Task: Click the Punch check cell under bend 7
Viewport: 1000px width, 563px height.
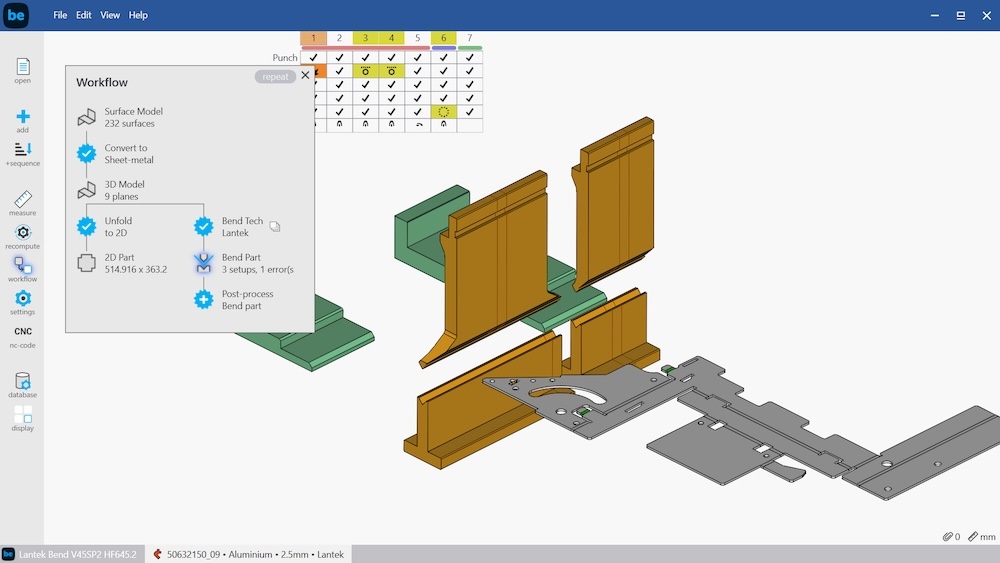Action: pyautogui.click(x=469, y=57)
